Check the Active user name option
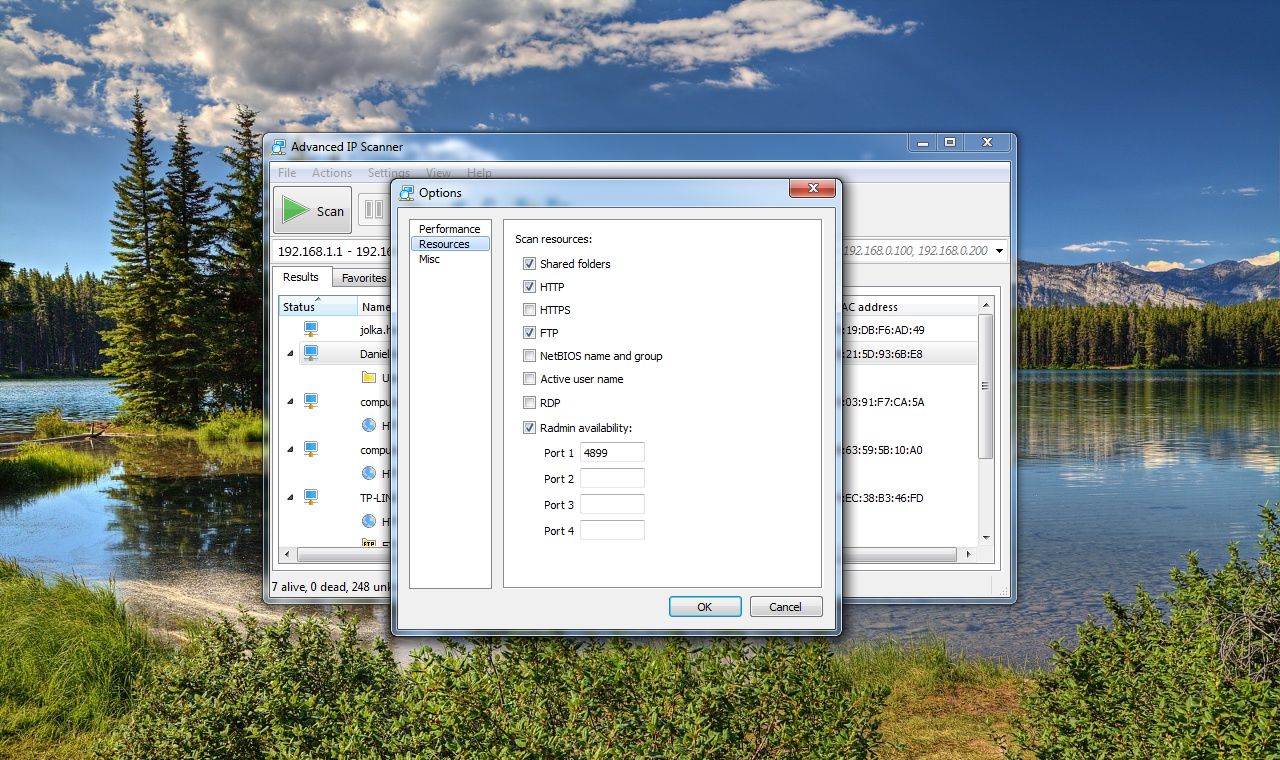This screenshot has width=1280, height=760. [530, 379]
